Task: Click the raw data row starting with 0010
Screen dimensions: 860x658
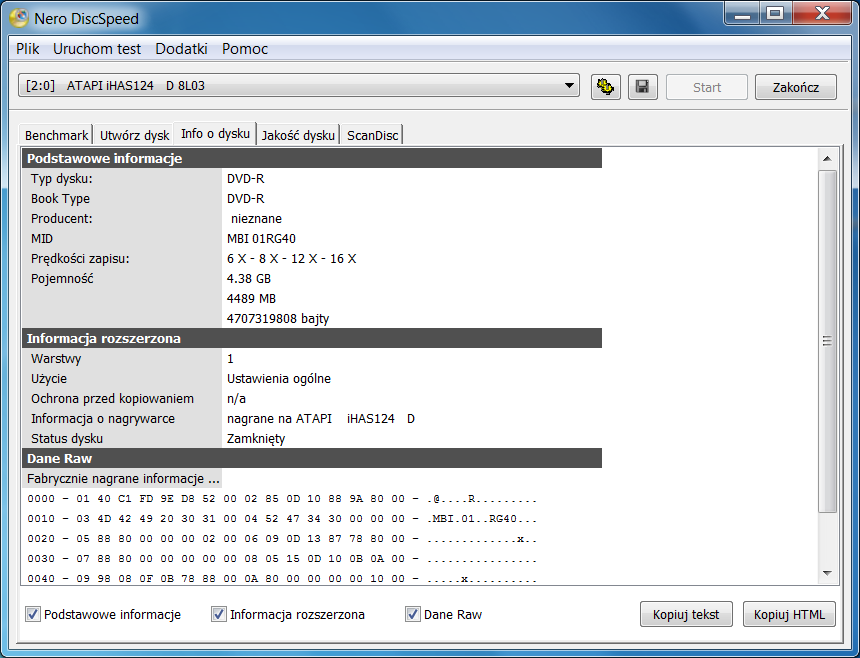Action: click(282, 519)
